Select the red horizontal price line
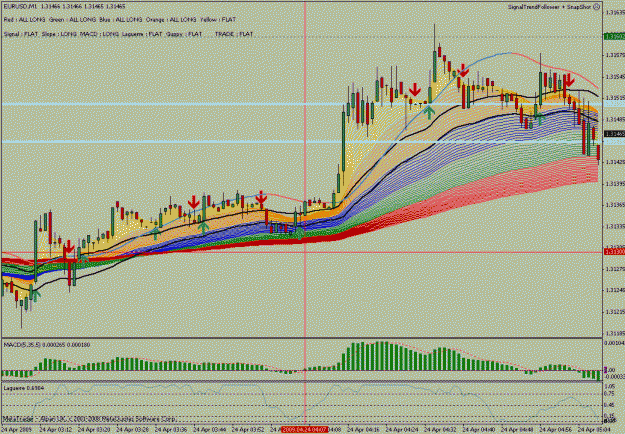The image size is (625, 434). tap(302, 252)
